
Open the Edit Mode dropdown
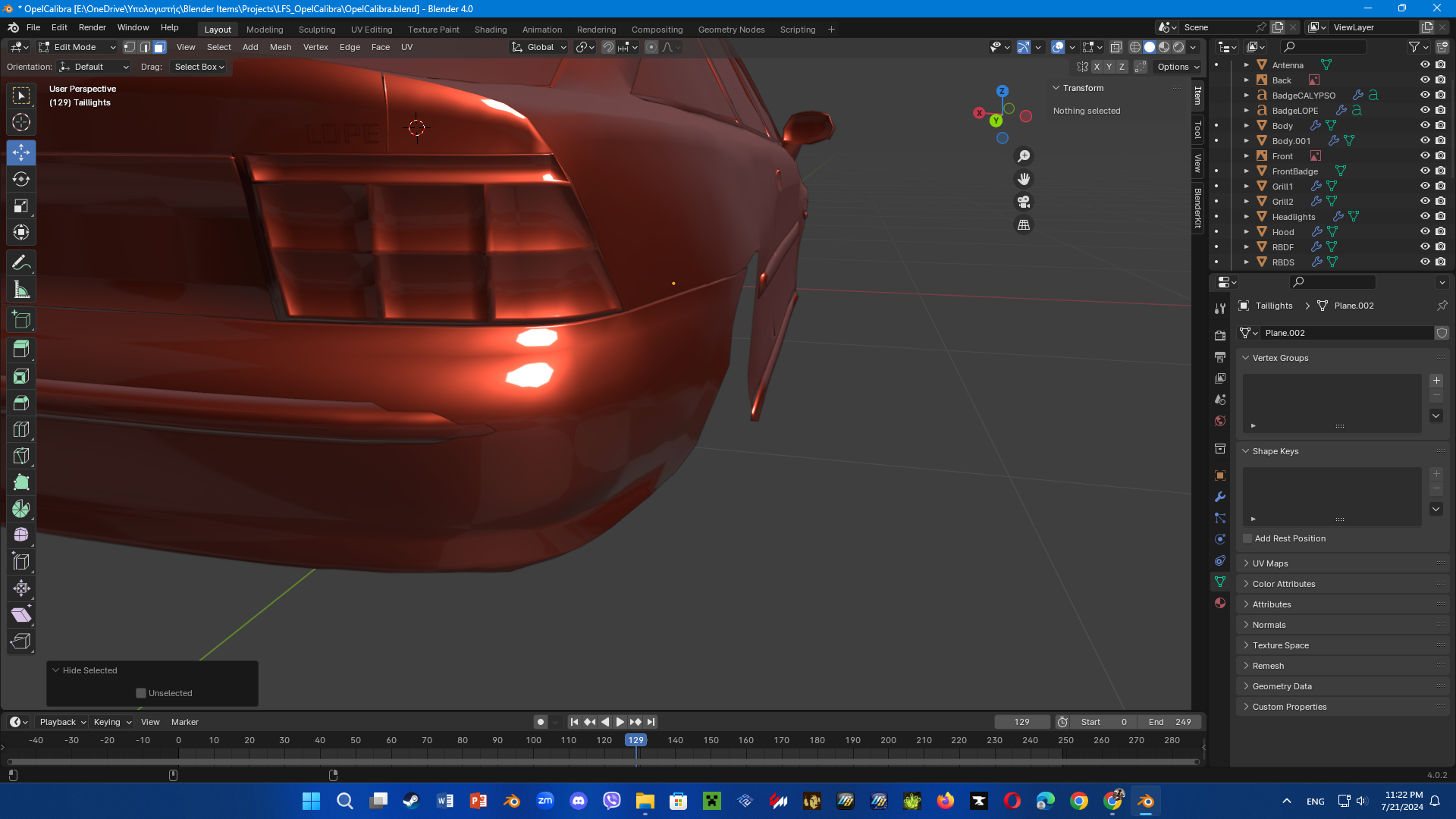77,47
